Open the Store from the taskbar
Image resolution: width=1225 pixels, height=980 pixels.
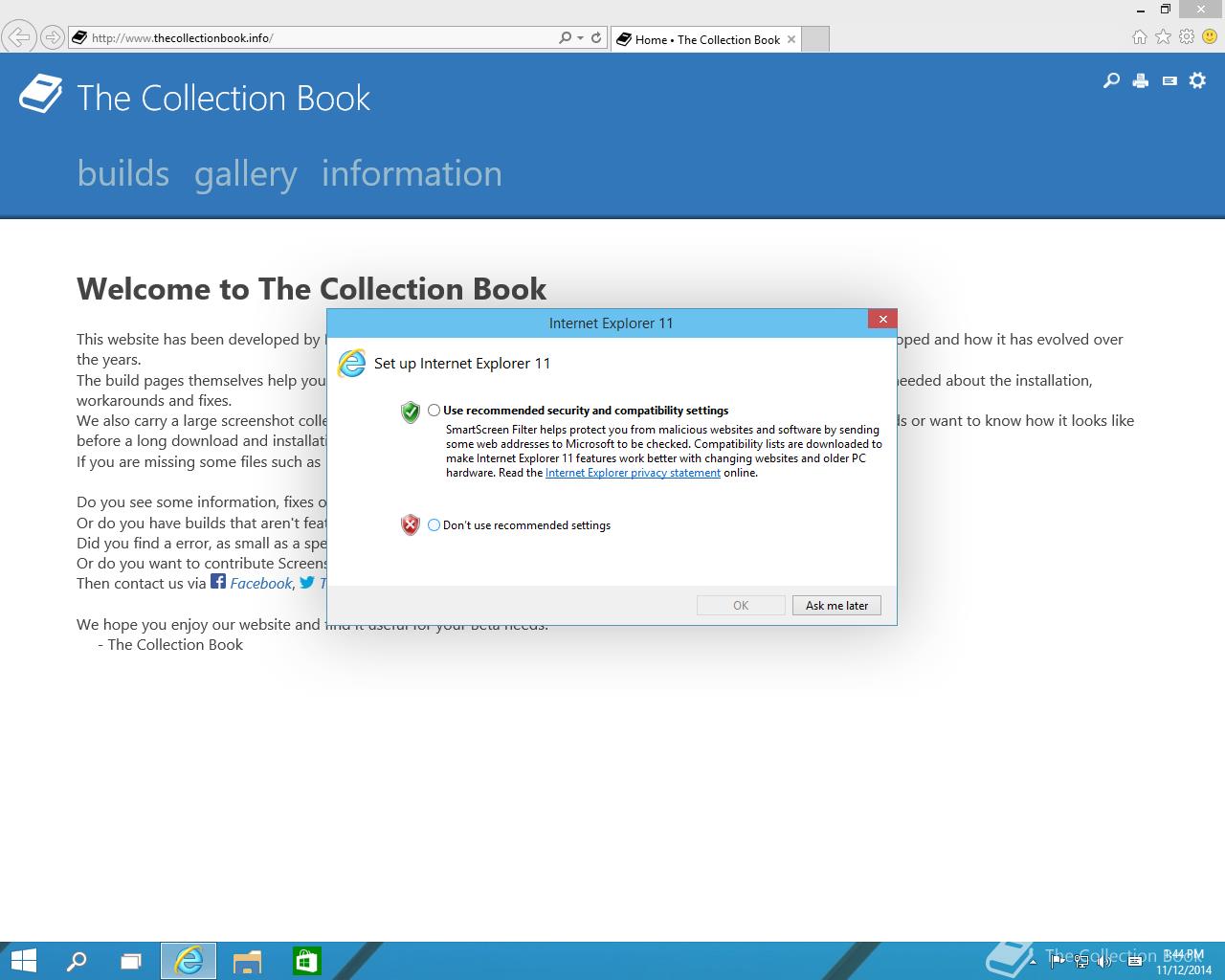pyautogui.click(x=306, y=961)
